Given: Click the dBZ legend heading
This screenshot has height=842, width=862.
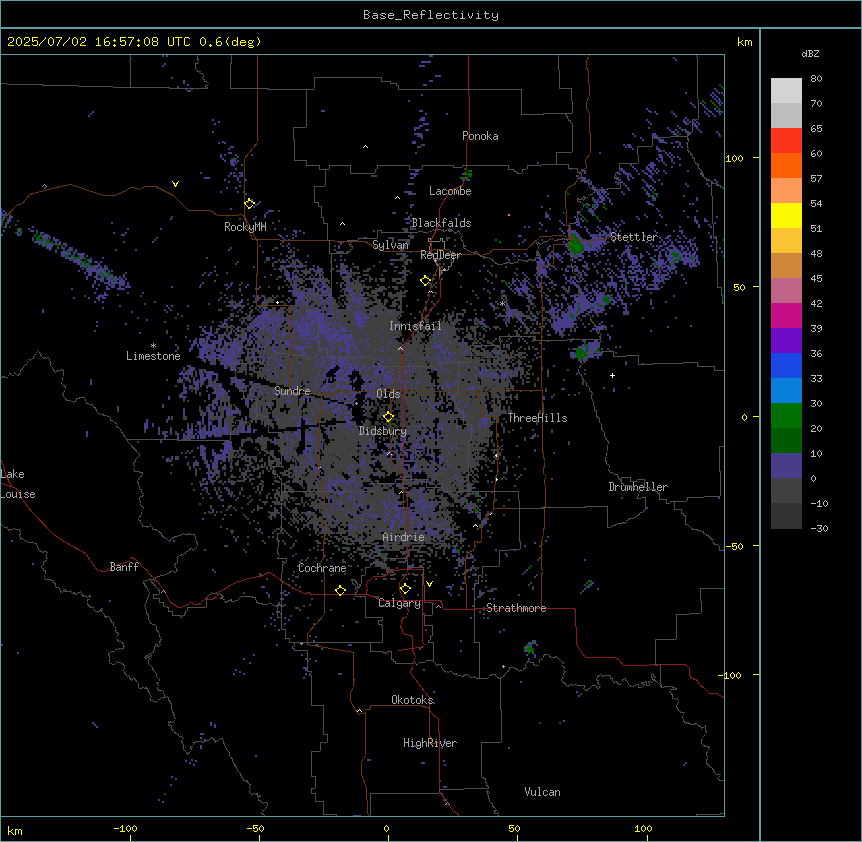Looking at the screenshot, I should click(810, 54).
